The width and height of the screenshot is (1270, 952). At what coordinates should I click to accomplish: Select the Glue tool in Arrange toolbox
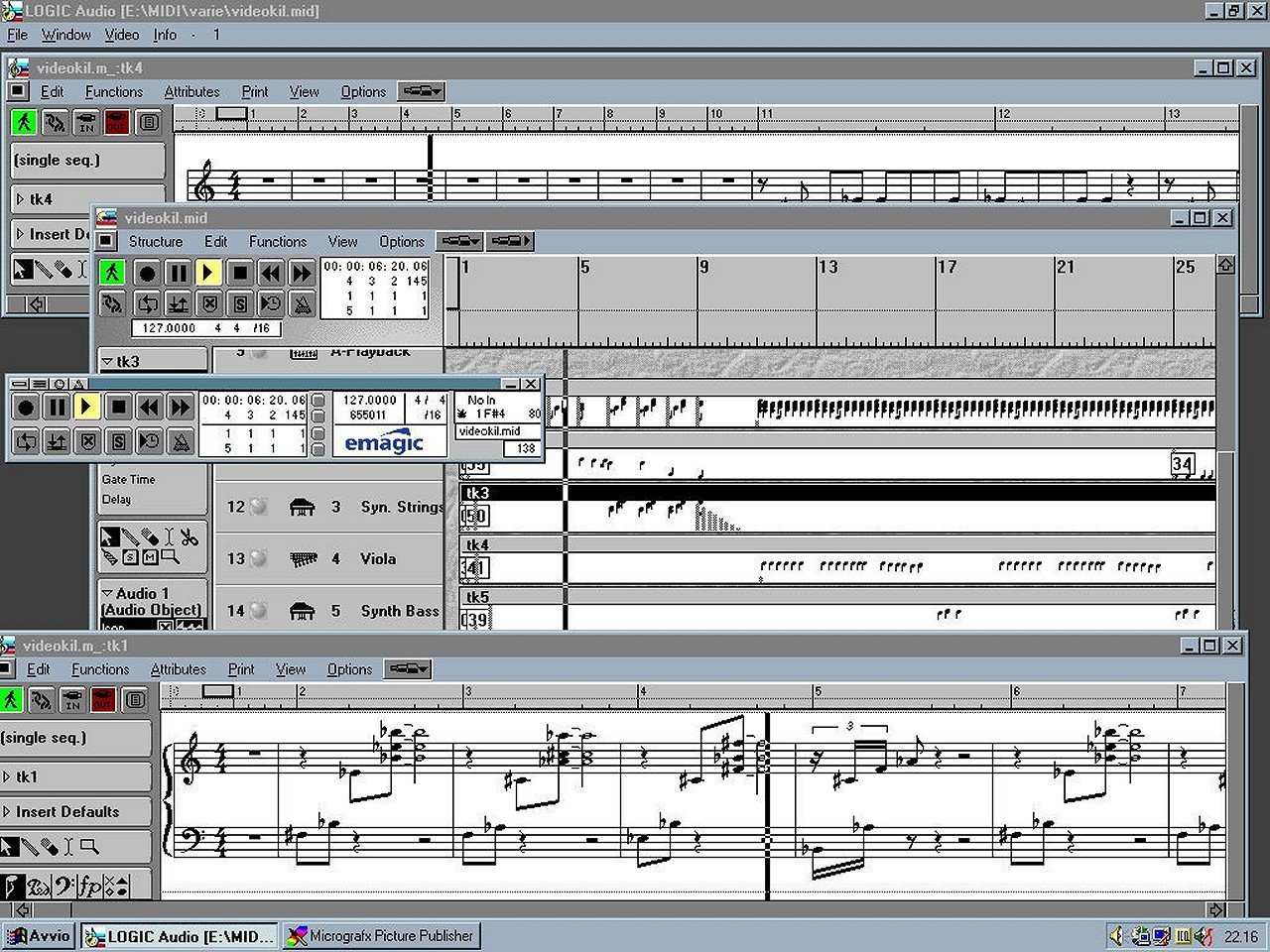click(110, 557)
